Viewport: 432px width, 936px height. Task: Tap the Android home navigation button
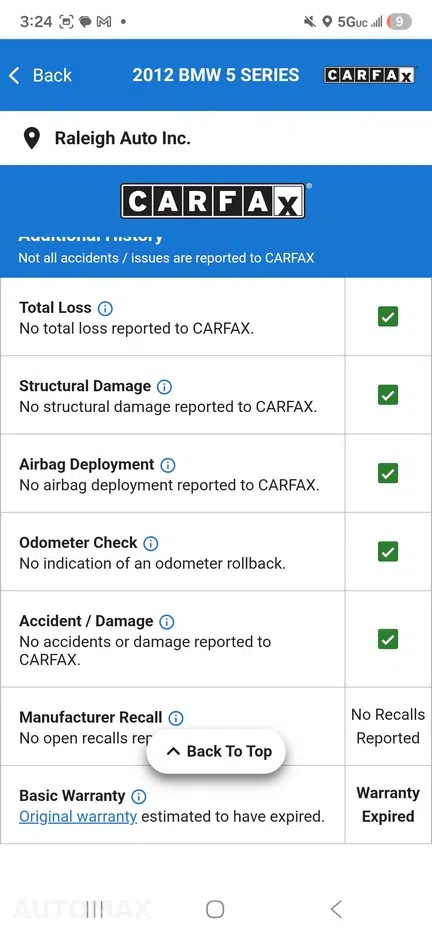[x=215, y=909]
